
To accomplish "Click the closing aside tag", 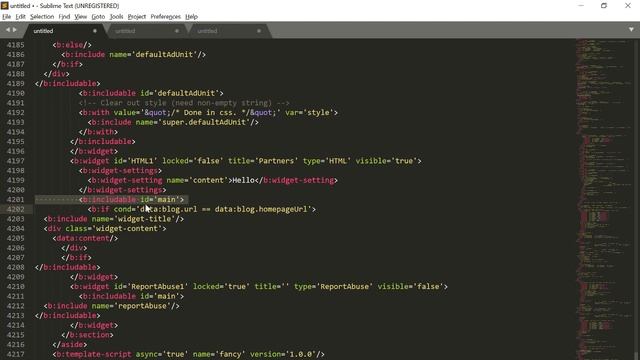I will (x=69, y=344).
